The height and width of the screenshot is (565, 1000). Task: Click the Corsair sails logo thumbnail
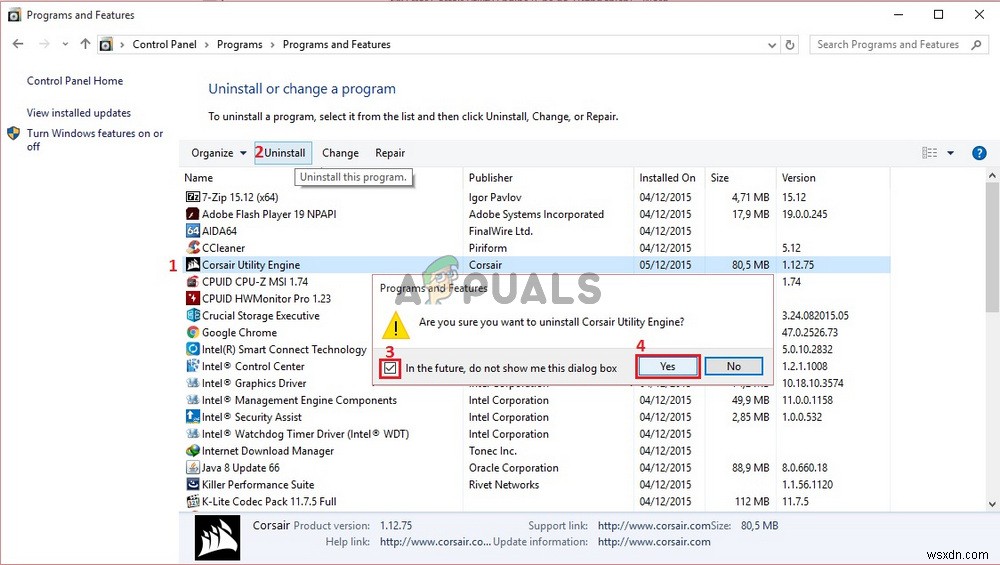(217, 538)
